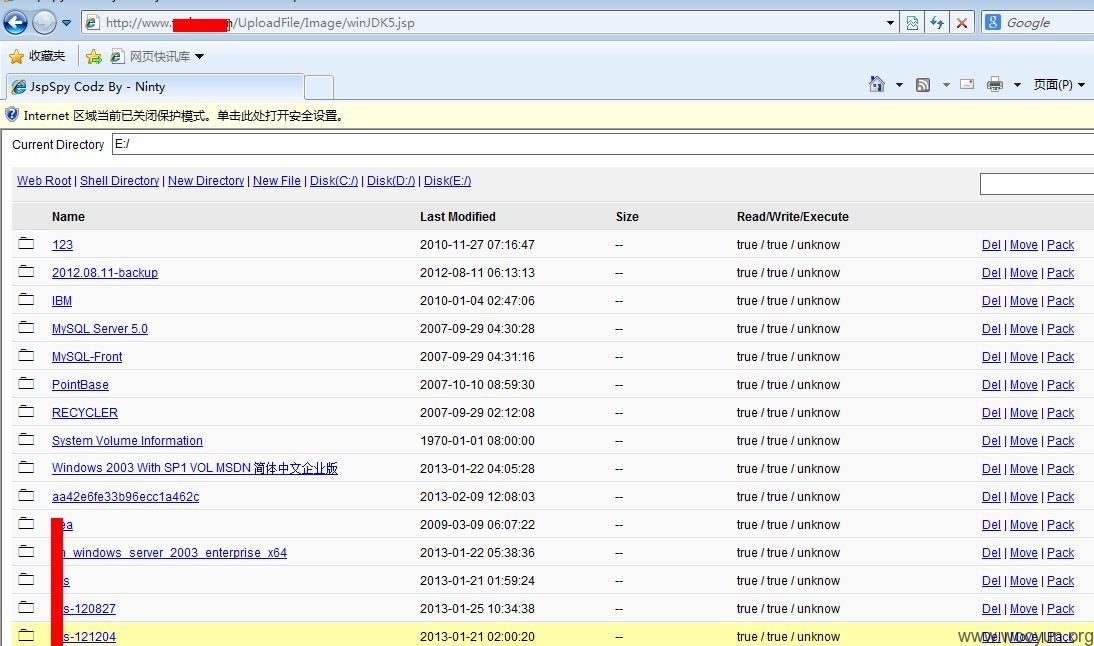Click the compatibility view icon in address bar
The image size is (1094, 646).
pyautogui.click(x=912, y=23)
